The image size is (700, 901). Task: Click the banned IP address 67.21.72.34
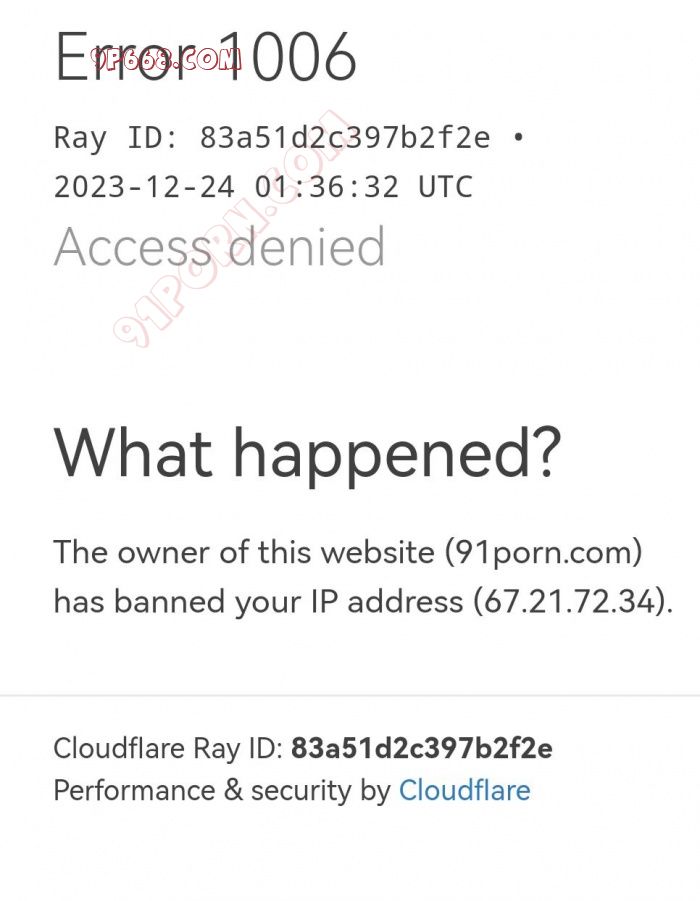point(571,601)
